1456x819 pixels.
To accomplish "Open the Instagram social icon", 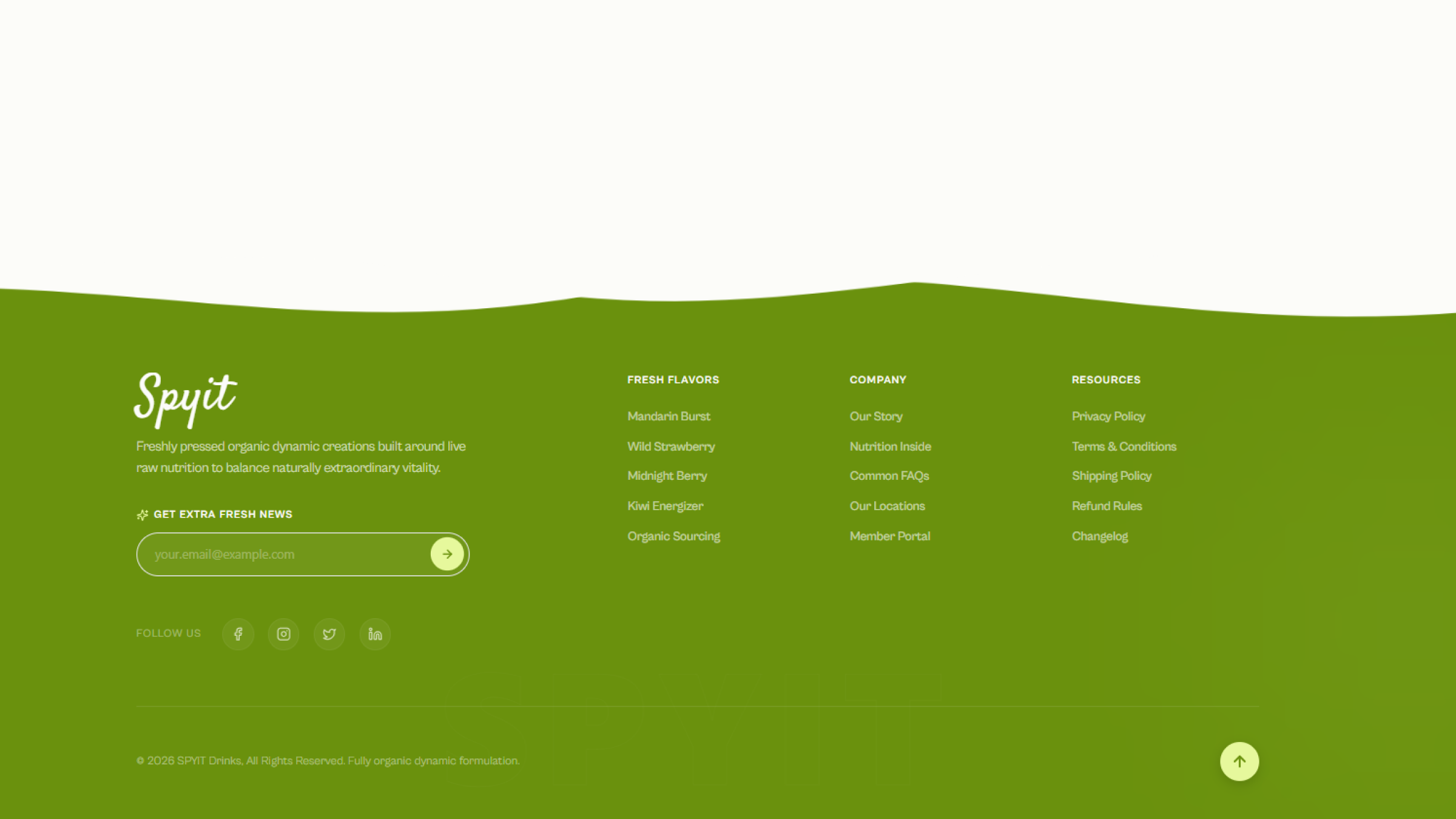I will [x=283, y=634].
